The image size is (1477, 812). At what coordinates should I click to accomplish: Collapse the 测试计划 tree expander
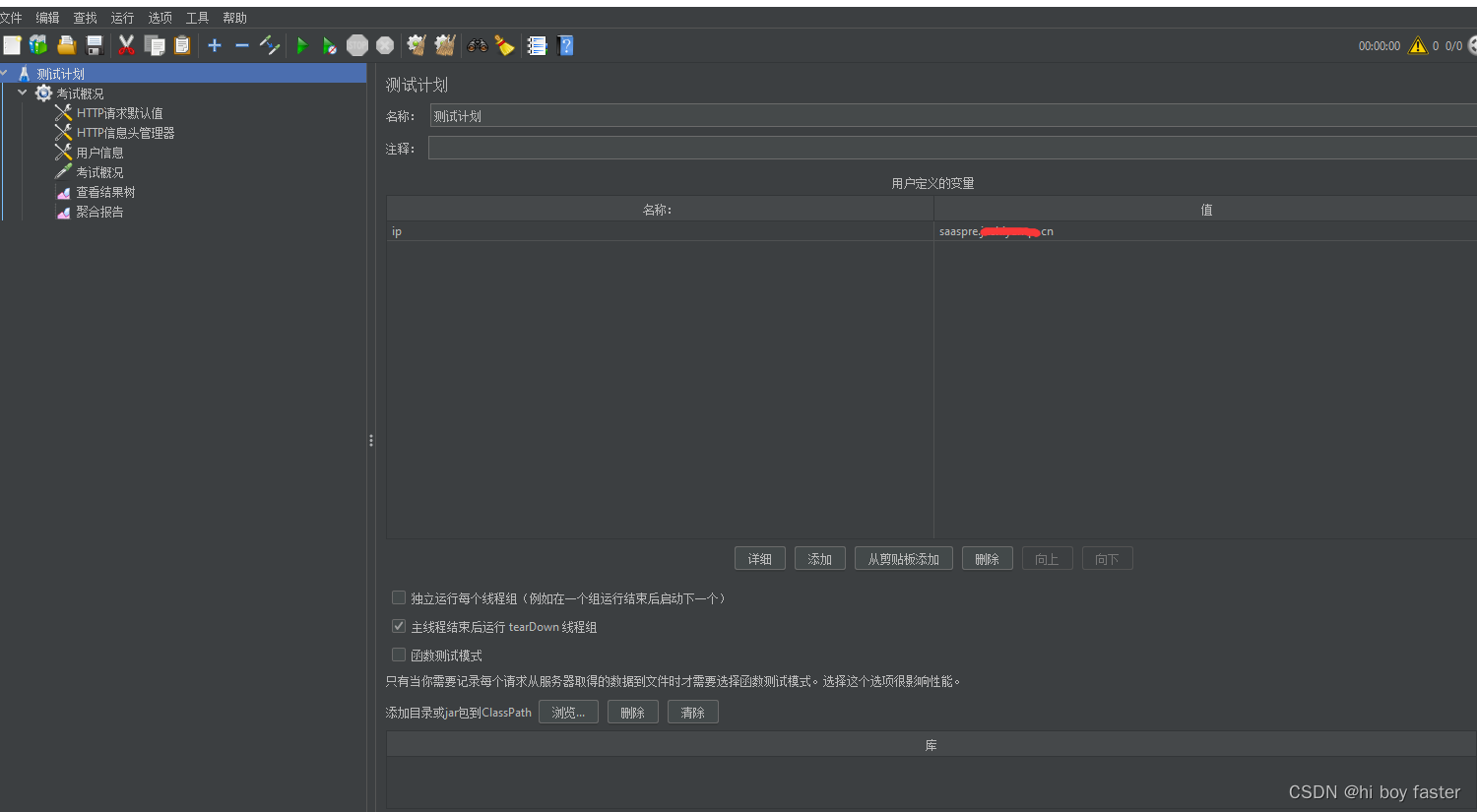(x=4, y=73)
